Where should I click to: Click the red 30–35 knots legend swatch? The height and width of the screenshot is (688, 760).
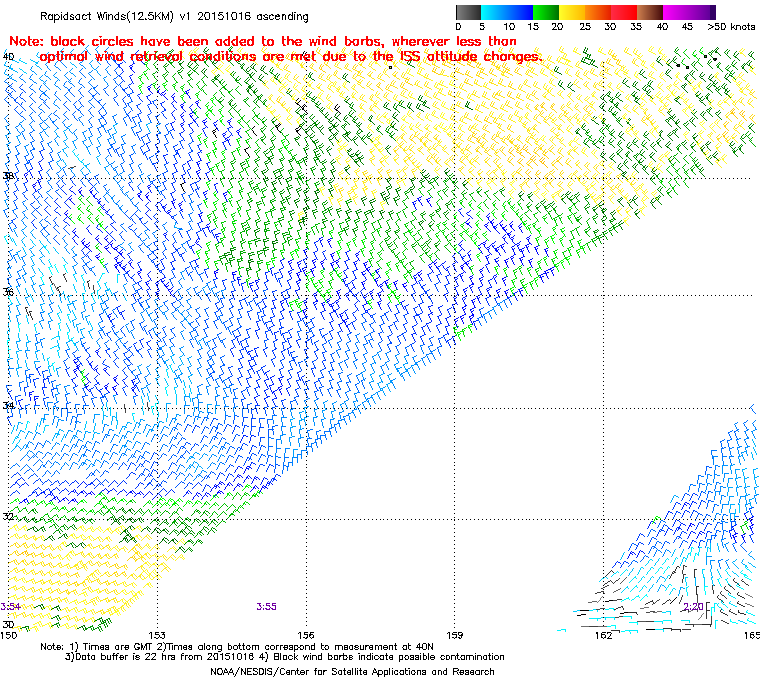[624, 12]
